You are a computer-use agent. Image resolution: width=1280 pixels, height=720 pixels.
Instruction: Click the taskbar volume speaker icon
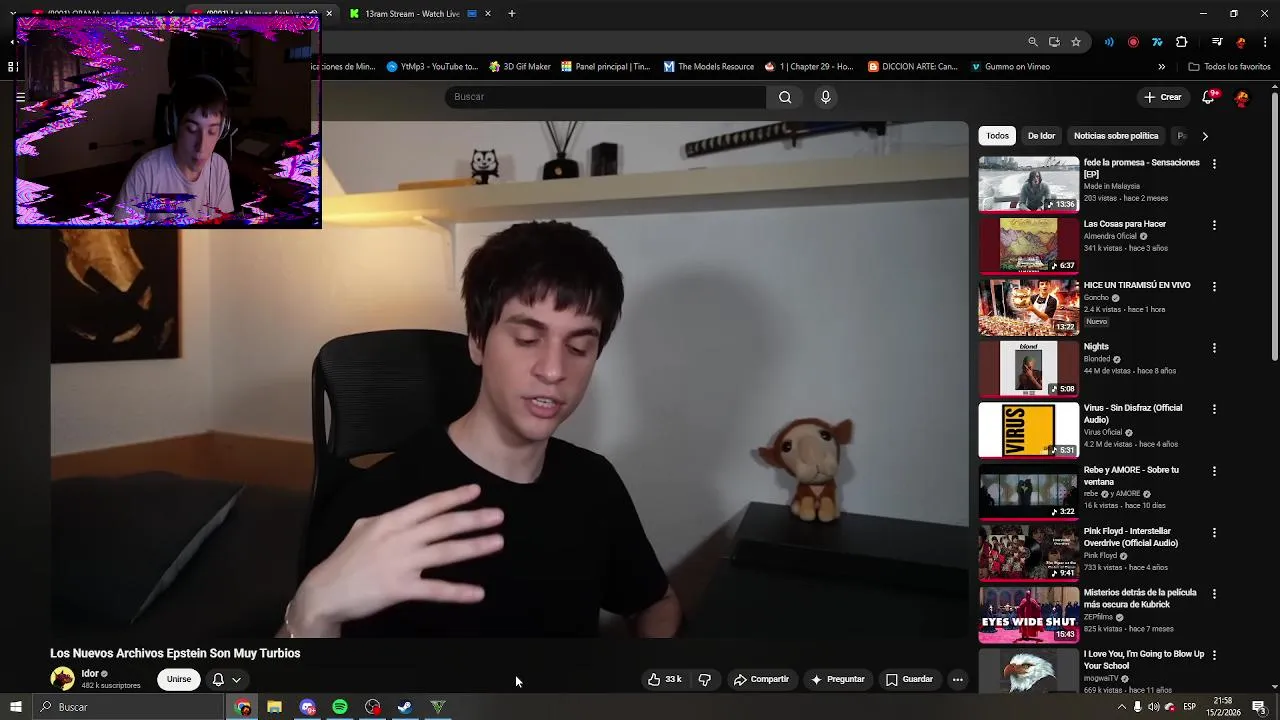tap(1154, 707)
